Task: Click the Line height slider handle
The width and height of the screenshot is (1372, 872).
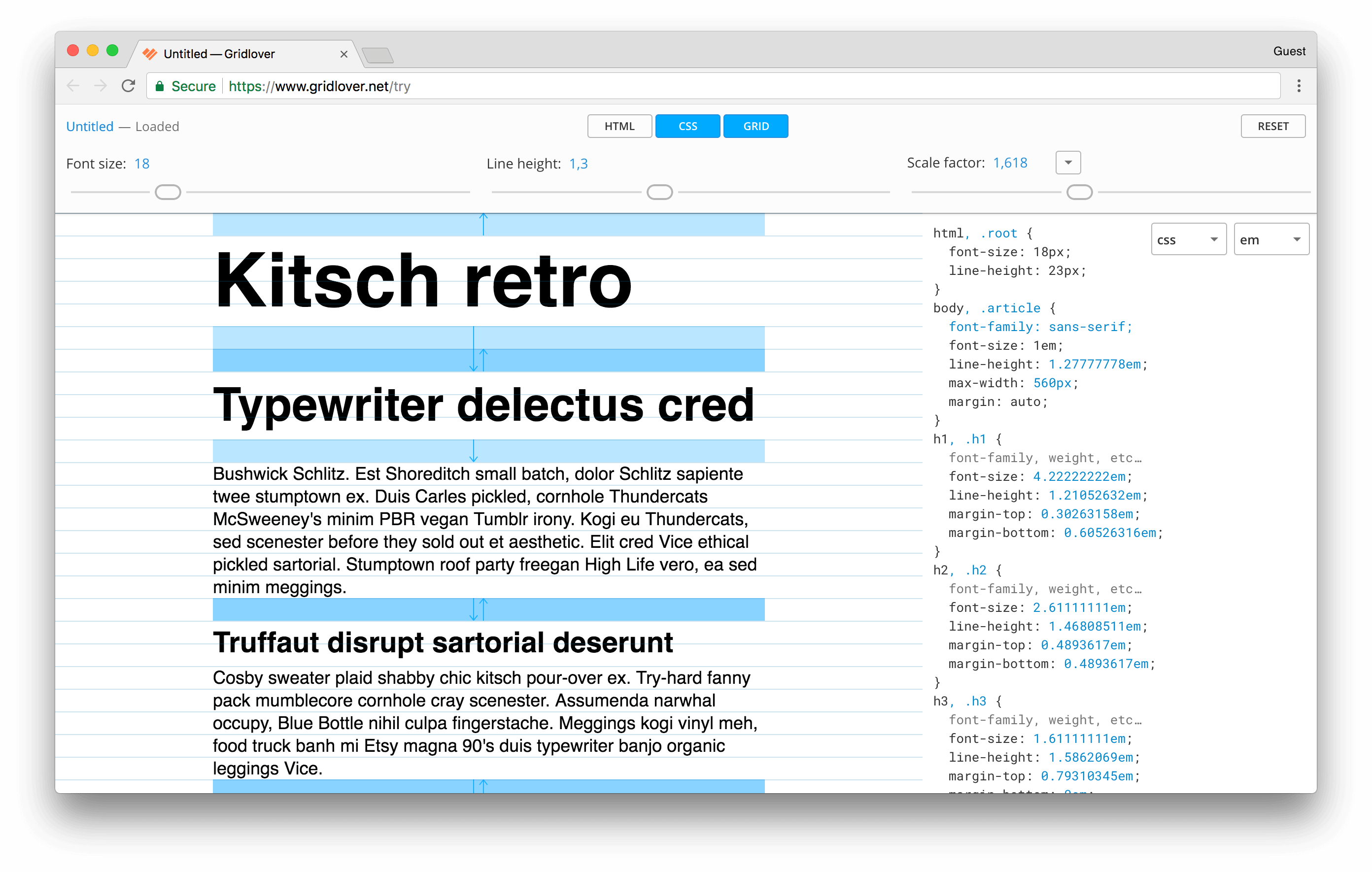Action: (659, 193)
